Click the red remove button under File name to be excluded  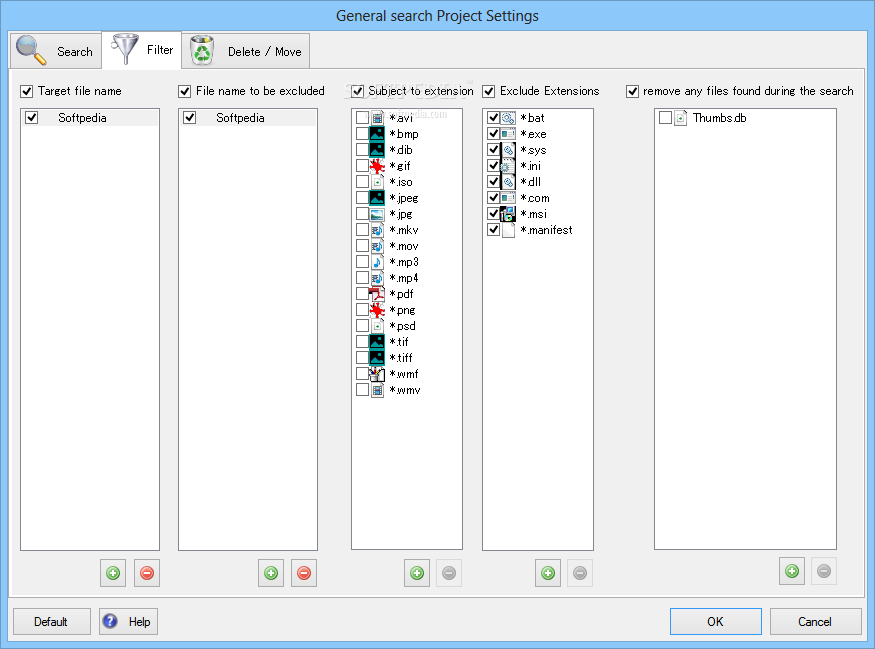(x=304, y=573)
